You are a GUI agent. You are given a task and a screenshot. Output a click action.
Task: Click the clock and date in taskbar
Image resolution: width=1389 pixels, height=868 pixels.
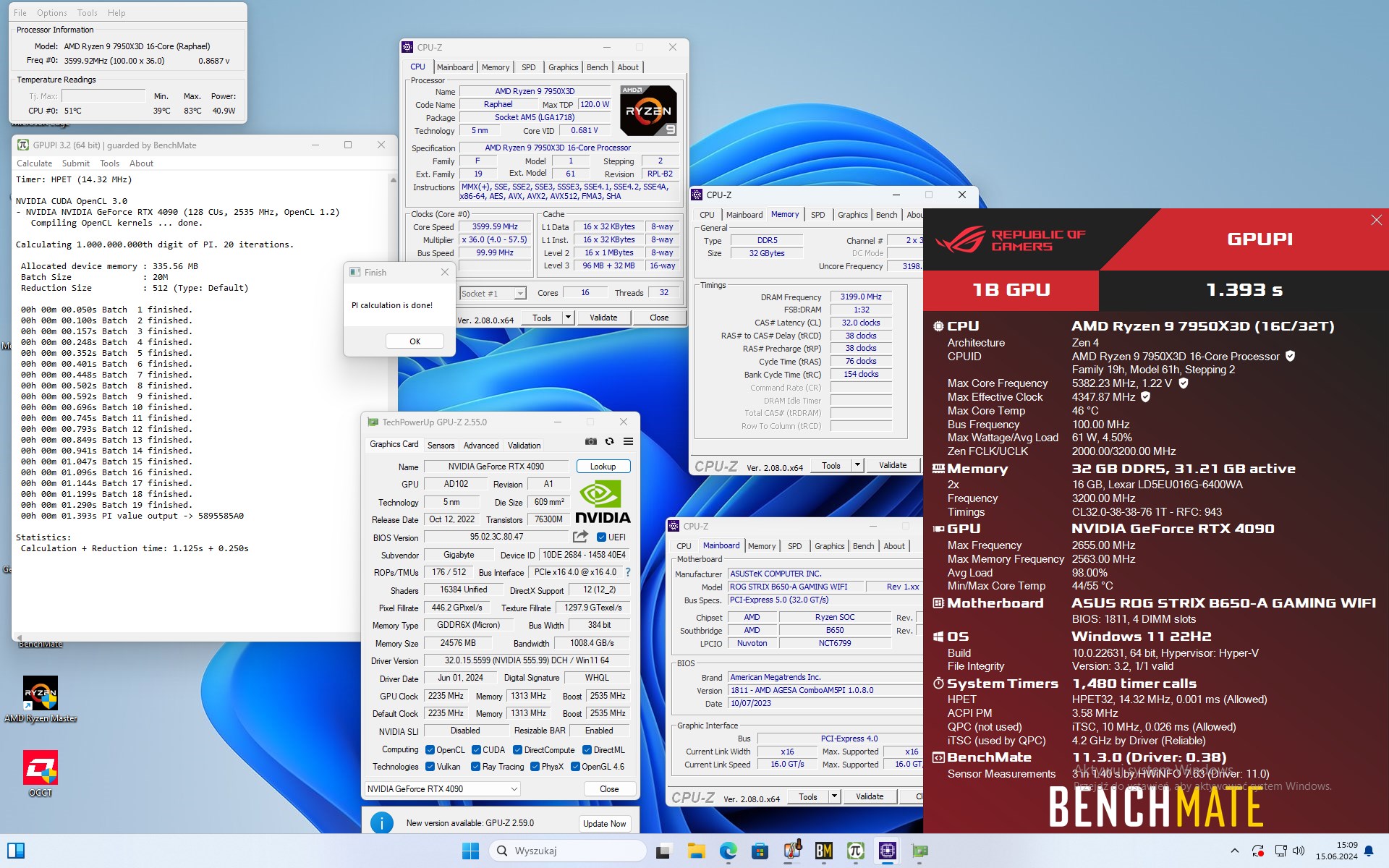pyautogui.click(x=1336, y=851)
